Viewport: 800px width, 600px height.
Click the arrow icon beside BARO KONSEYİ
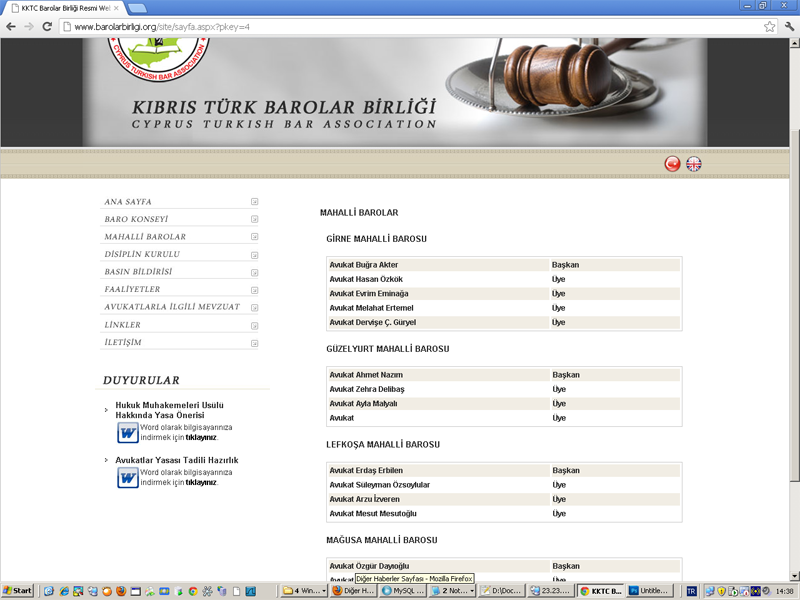(254, 219)
